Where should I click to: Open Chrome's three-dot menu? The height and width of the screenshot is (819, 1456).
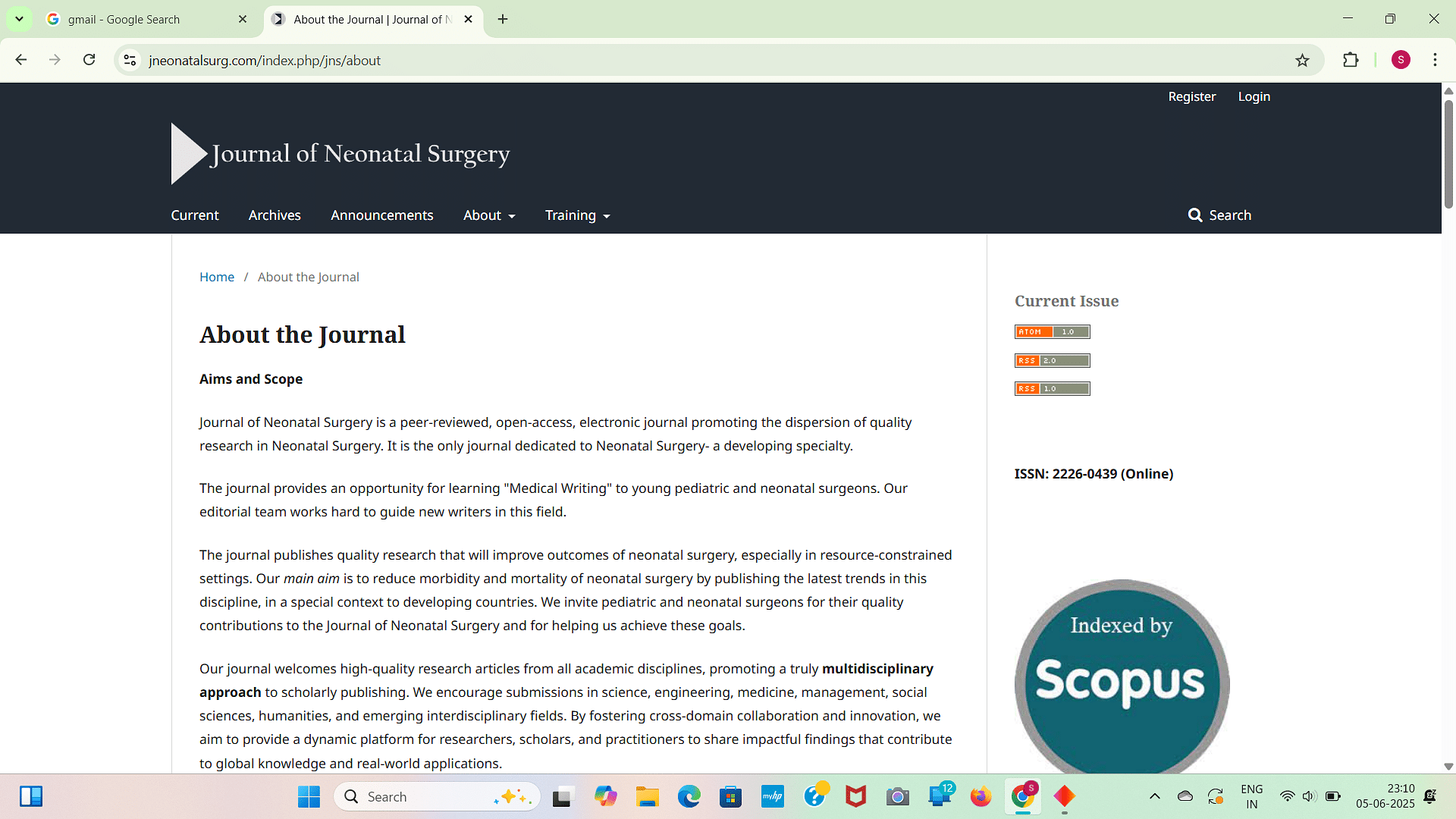pyautogui.click(x=1435, y=60)
